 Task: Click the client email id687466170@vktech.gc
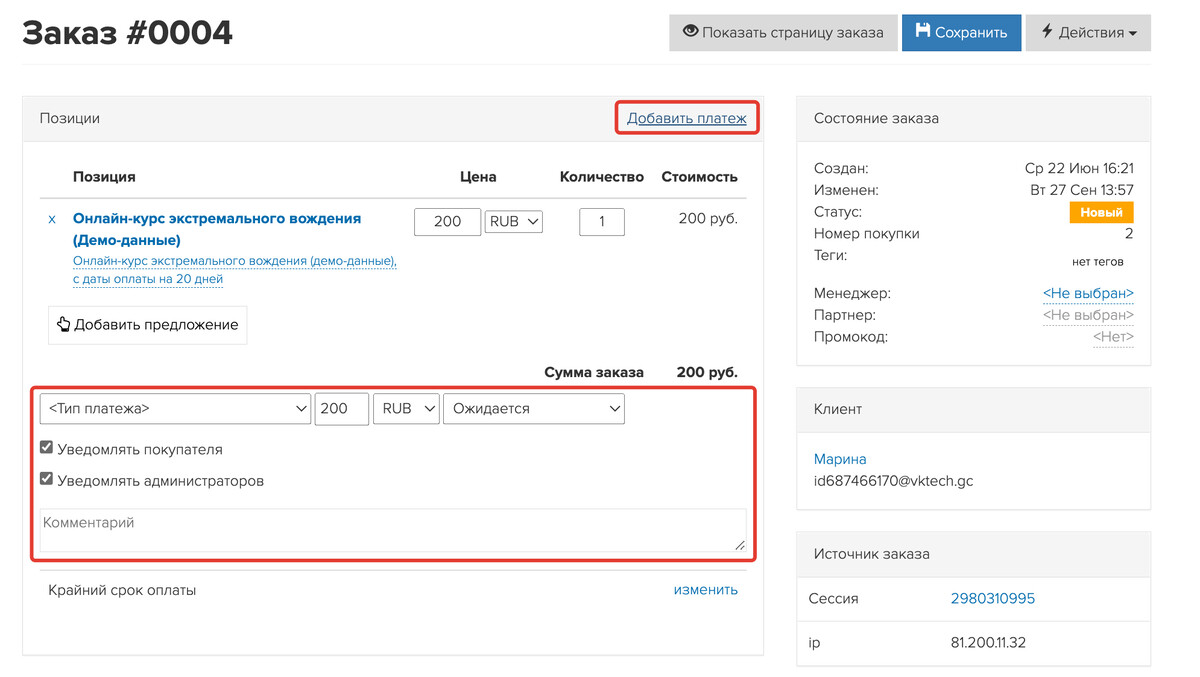[893, 481]
